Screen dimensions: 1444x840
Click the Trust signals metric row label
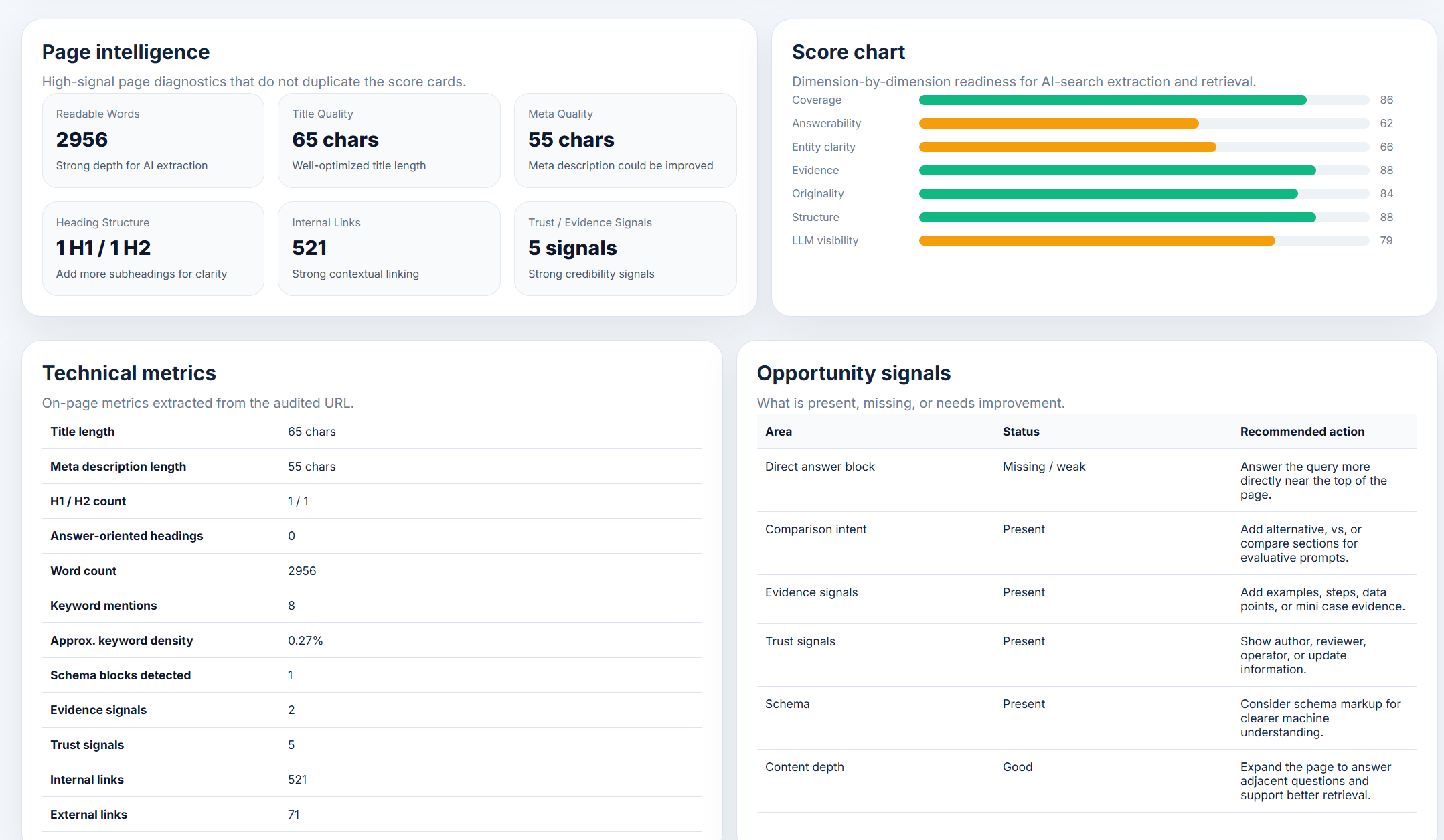pyautogui.click(x=87, y=745)
